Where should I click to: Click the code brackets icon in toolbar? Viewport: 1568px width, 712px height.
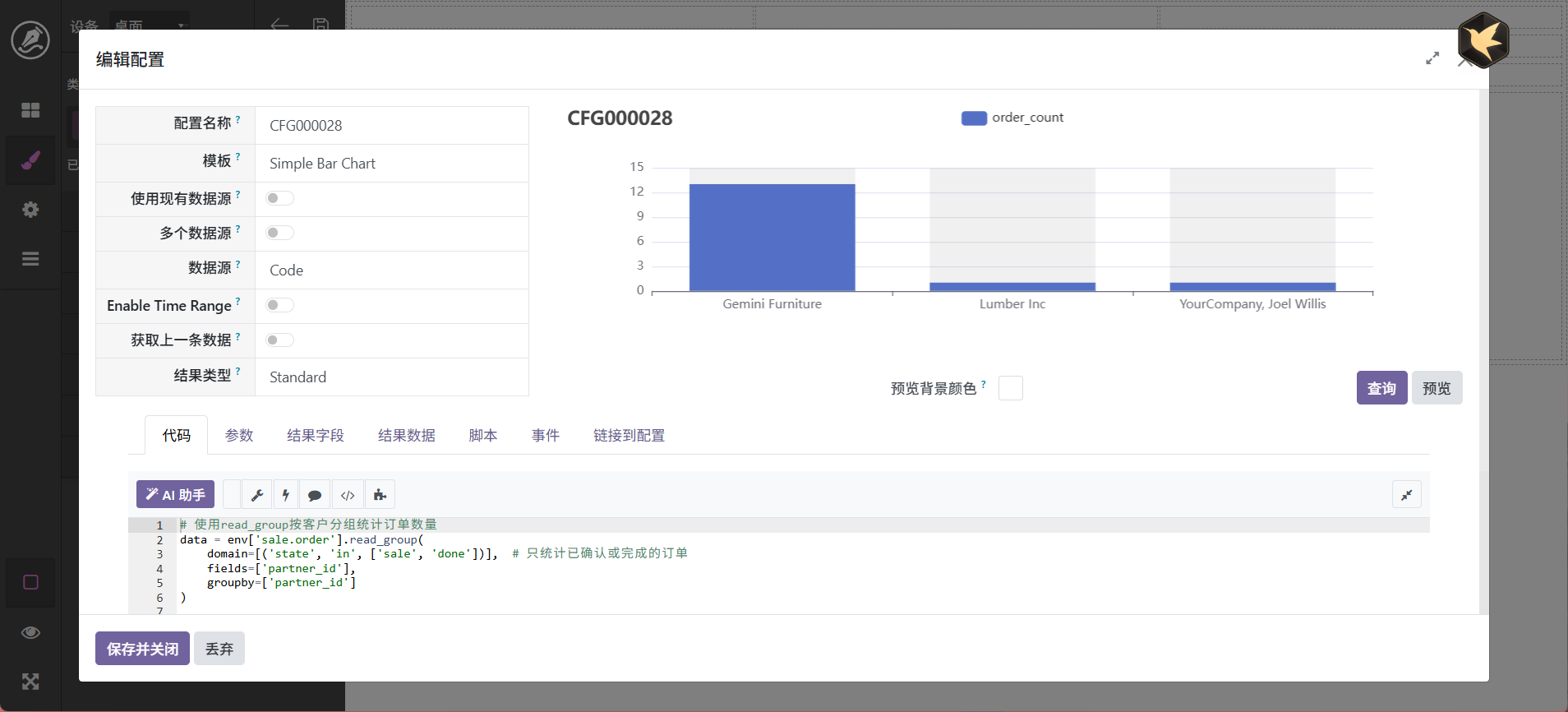pyautogui.click(x=348, y=495)
